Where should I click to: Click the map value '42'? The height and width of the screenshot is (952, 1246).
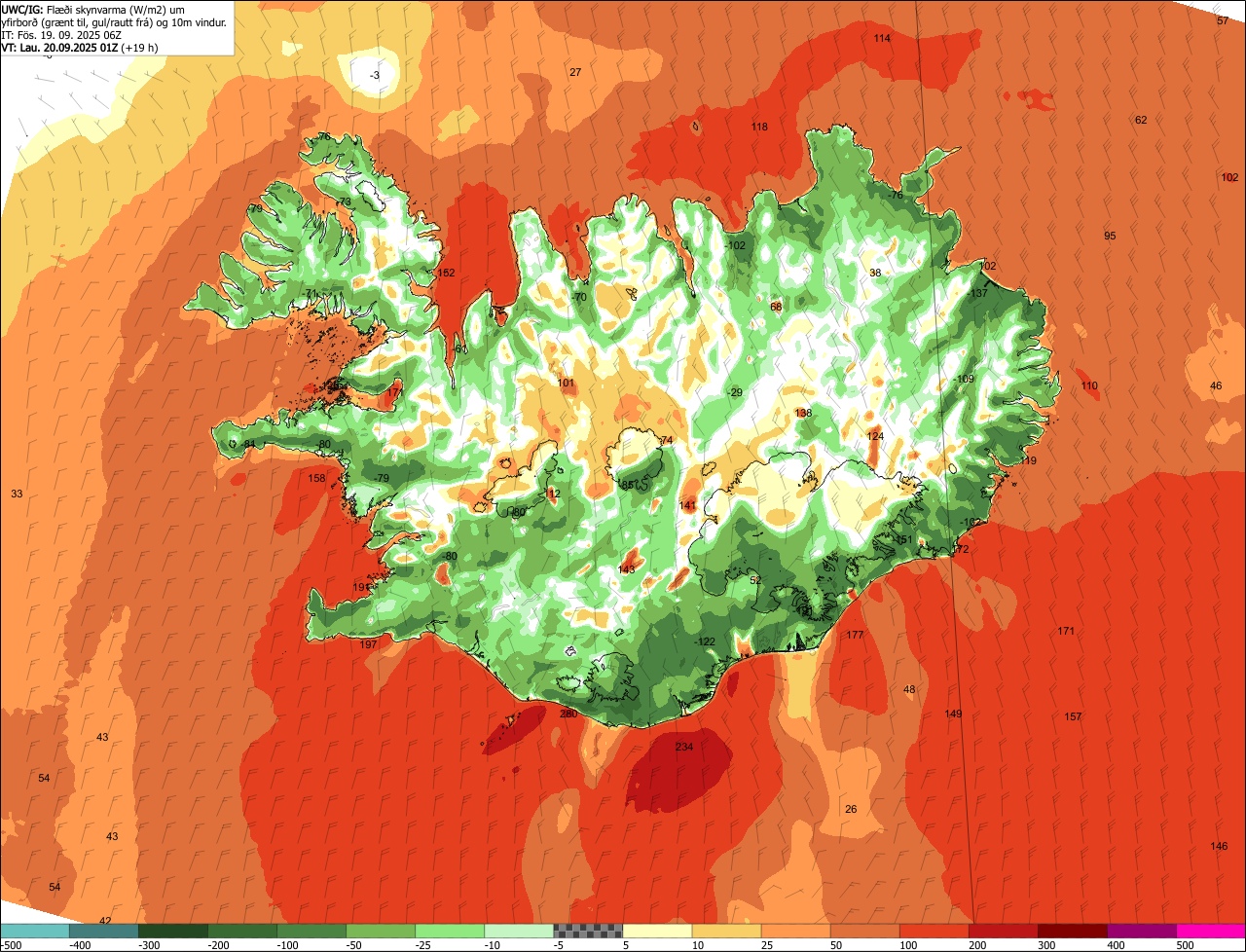(x=105, y=921)
